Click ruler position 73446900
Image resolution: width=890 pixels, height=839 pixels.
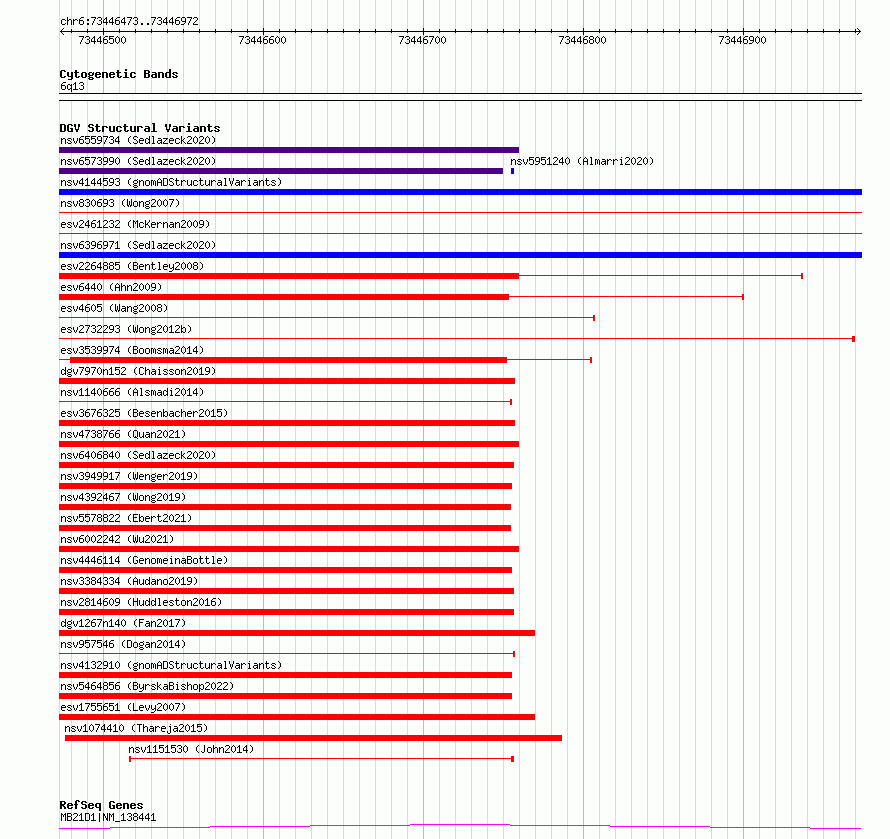point(743,40)
